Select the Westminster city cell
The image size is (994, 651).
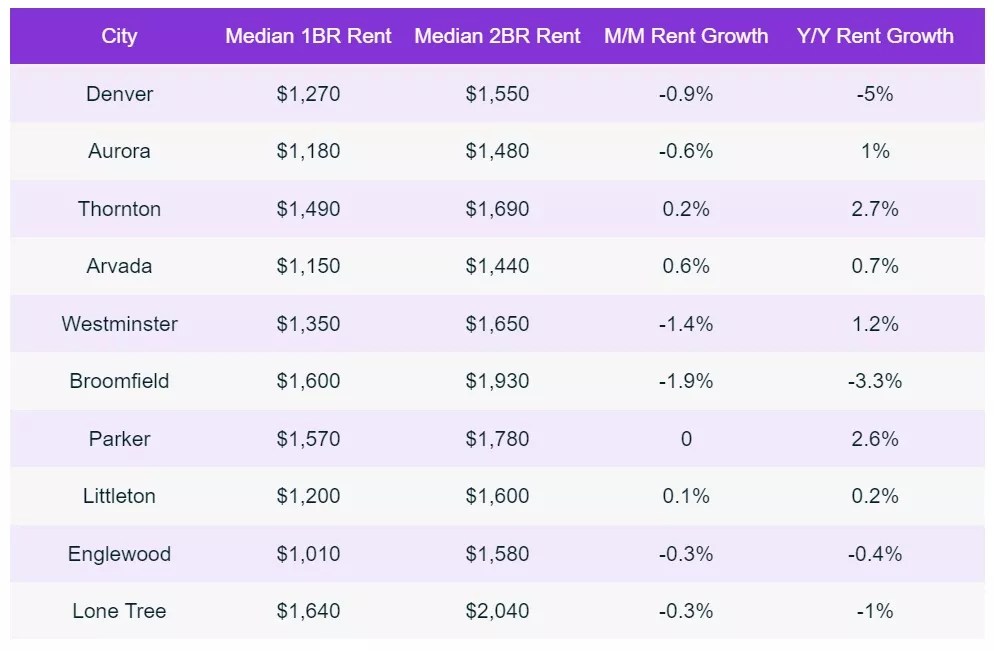pyautogui.click(x=119, y=324)
